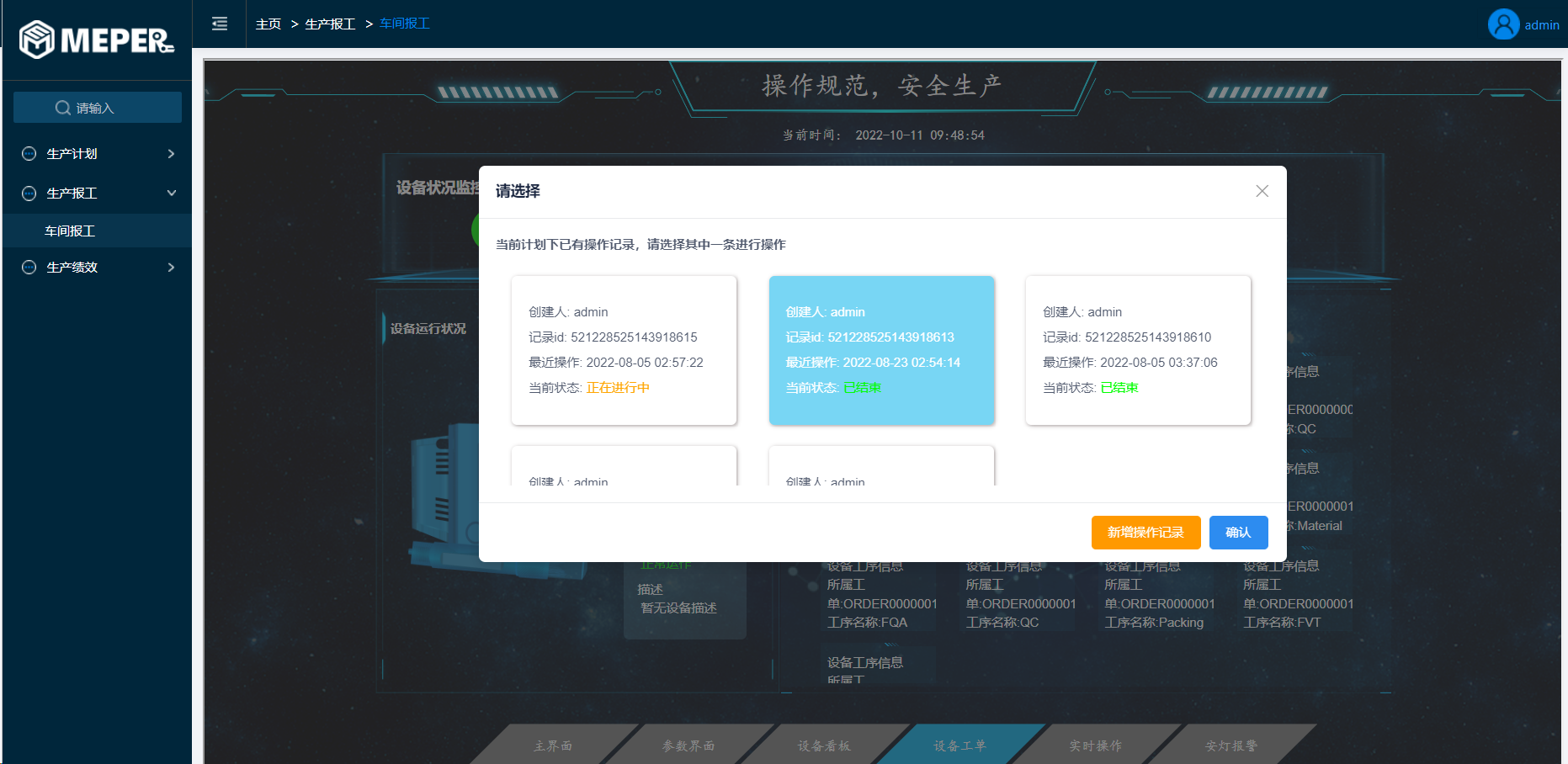Focus the 请输入 sidebar search field
This screenshot has width=1568, height=764.
point(98,108)
